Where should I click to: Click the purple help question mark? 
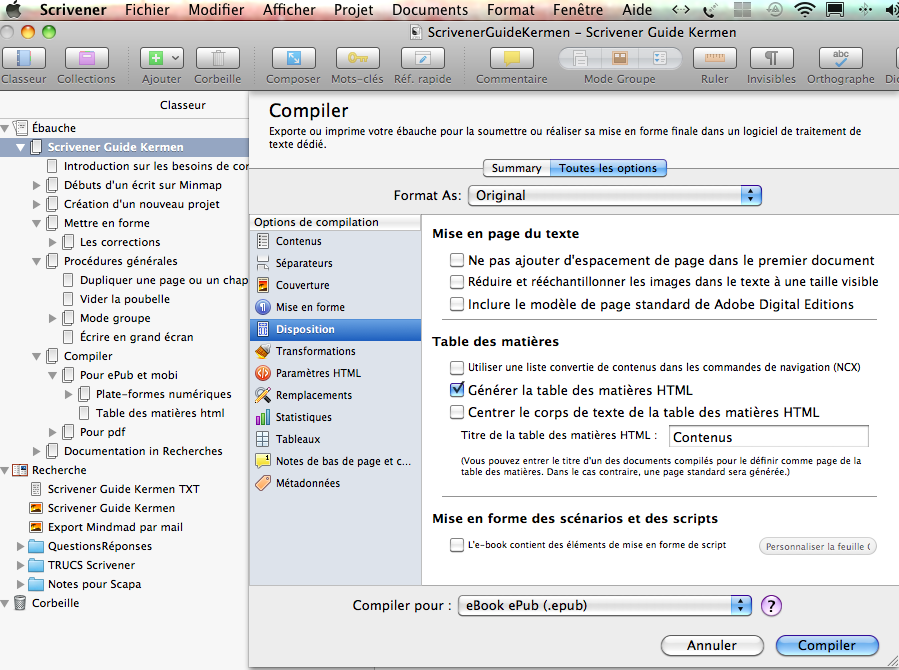tap(771, 605)
